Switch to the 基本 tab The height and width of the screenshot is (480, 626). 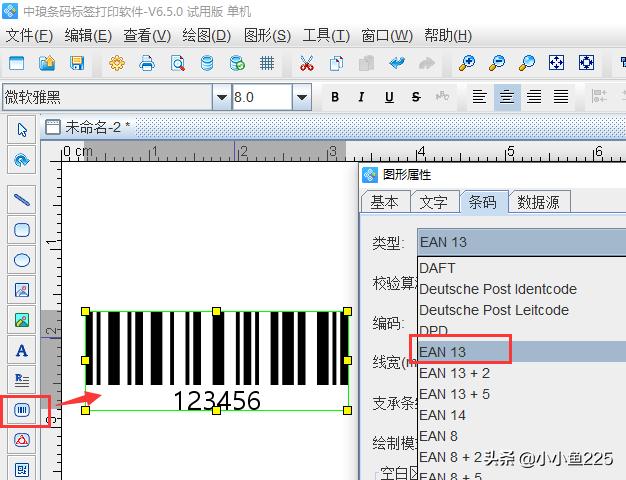[x=385, y=202]
